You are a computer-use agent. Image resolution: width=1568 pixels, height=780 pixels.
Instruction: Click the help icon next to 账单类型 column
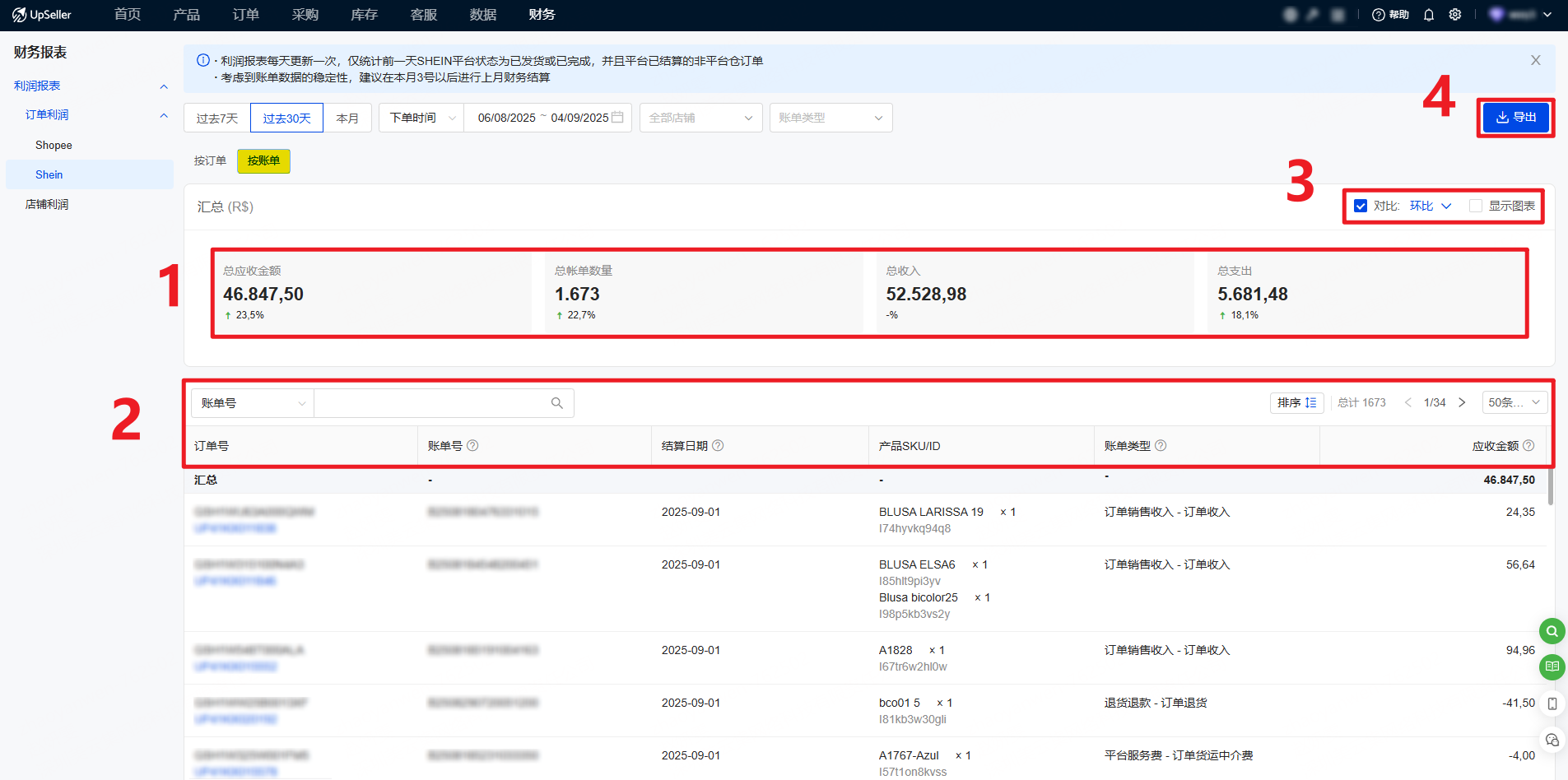[x=1161, y=445]
